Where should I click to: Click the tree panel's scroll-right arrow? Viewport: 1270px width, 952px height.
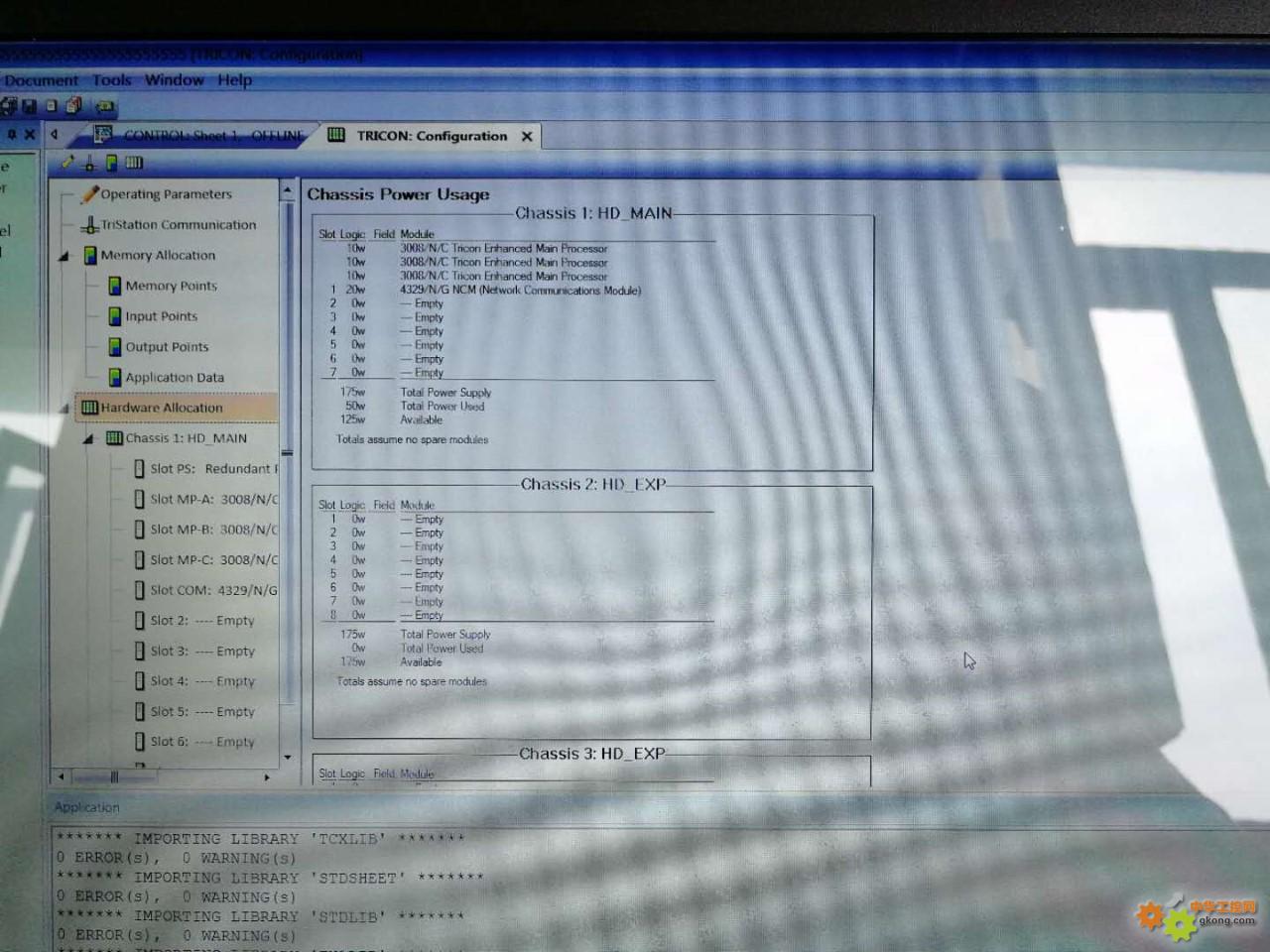click(x=267, y=777)
